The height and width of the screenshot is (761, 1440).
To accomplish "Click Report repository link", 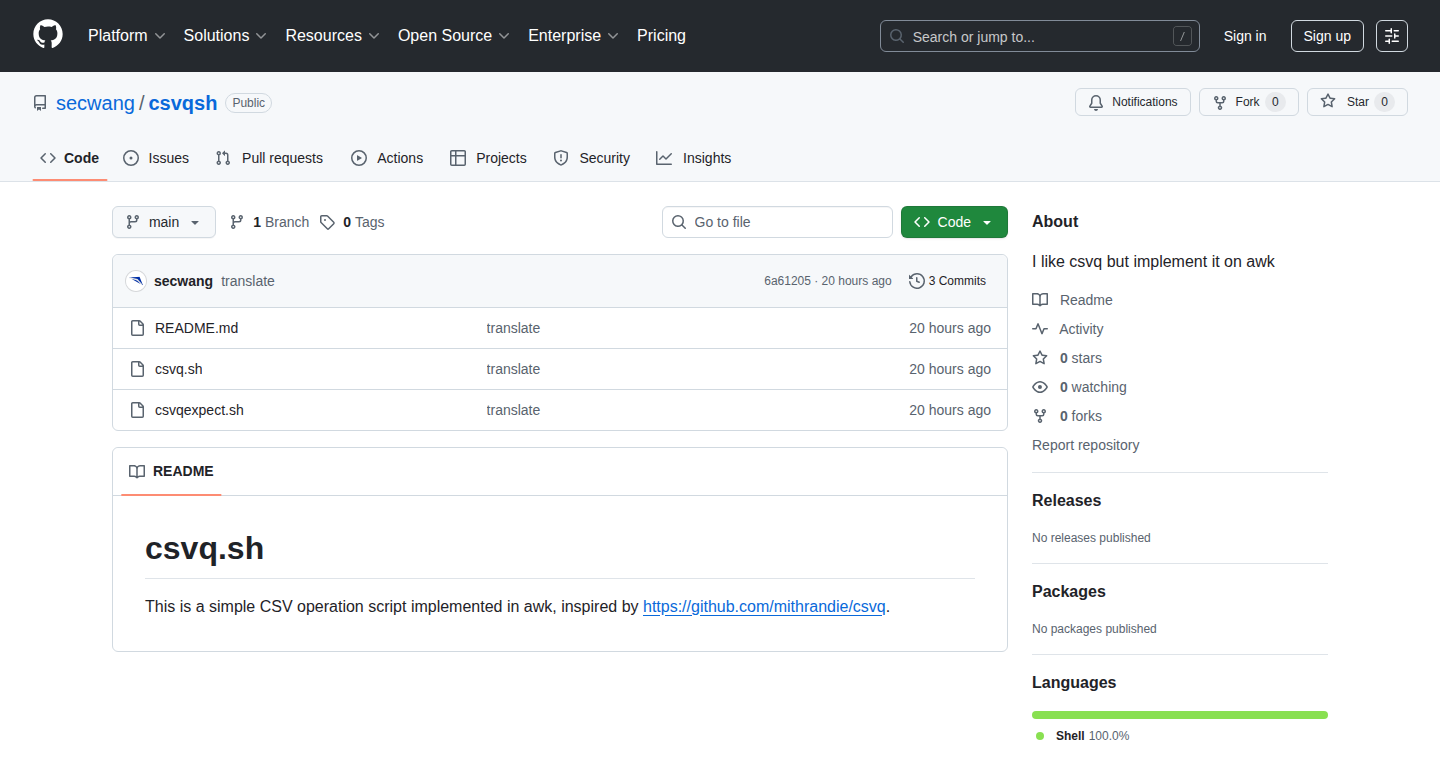I will point(1085,445).
